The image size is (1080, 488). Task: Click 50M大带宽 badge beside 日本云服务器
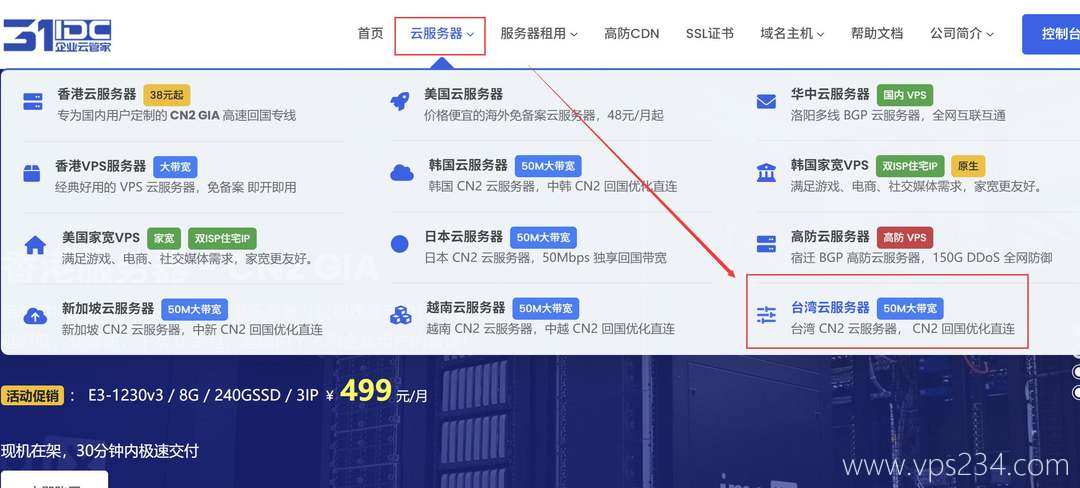click(x=543, y=237)
